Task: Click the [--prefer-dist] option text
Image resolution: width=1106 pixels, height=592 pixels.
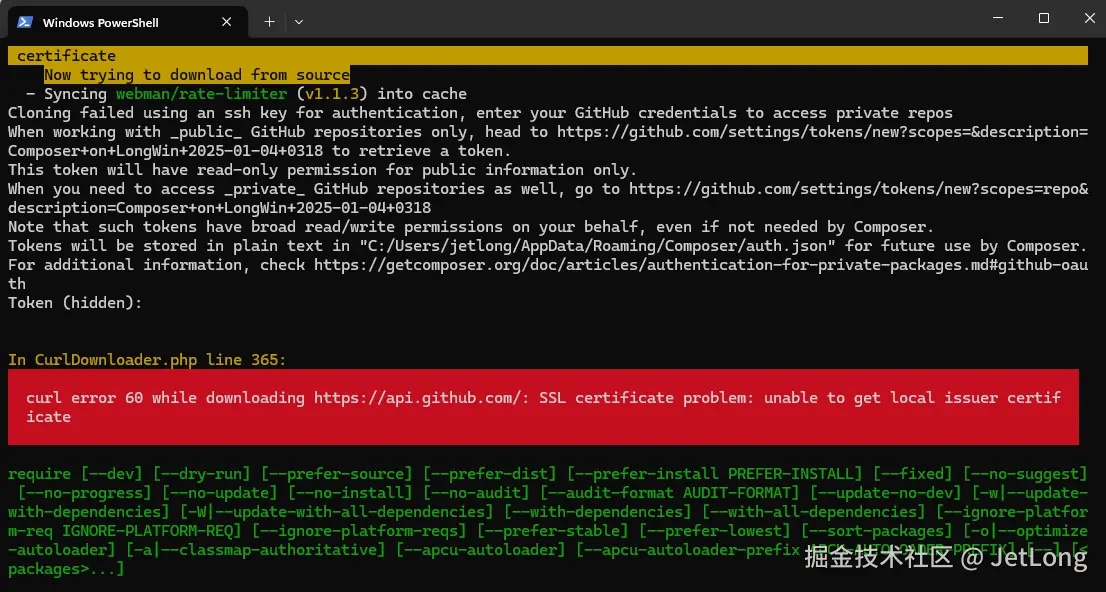Action: click(x=490, y=474)
